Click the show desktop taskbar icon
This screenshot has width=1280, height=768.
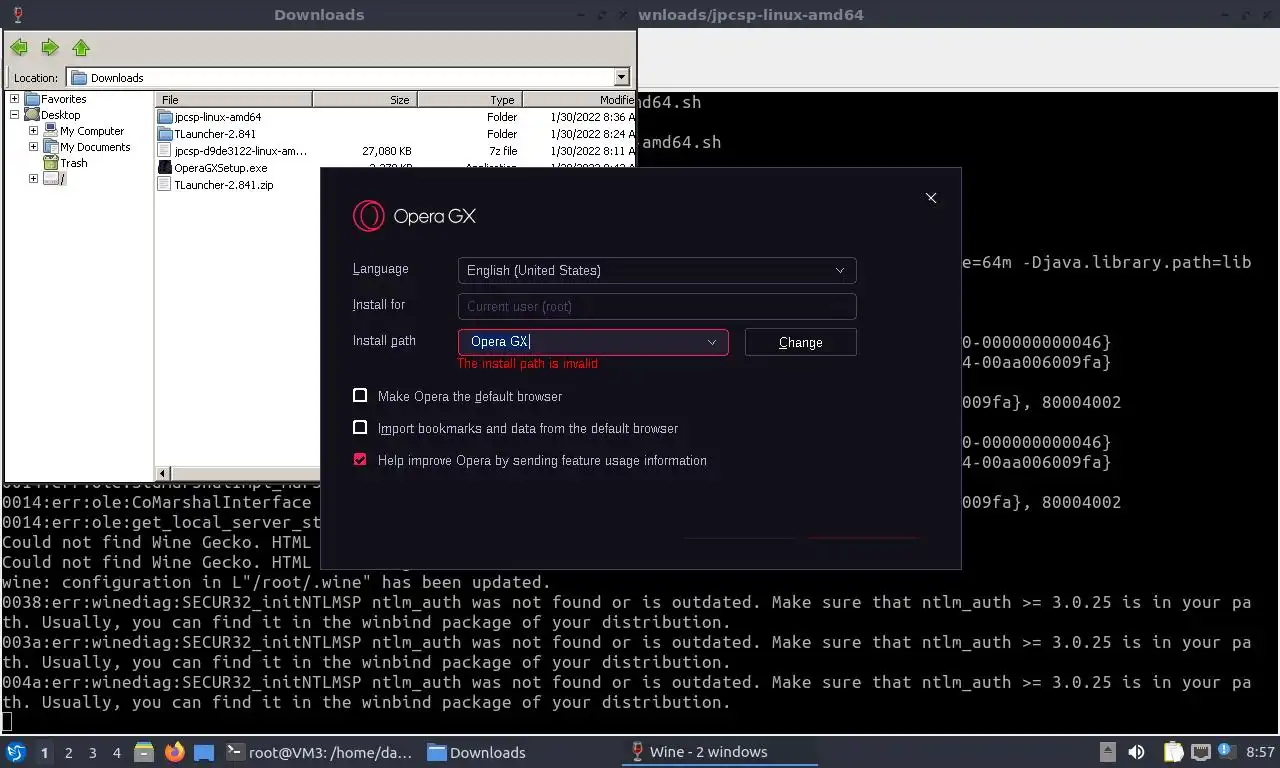[204, 752]
